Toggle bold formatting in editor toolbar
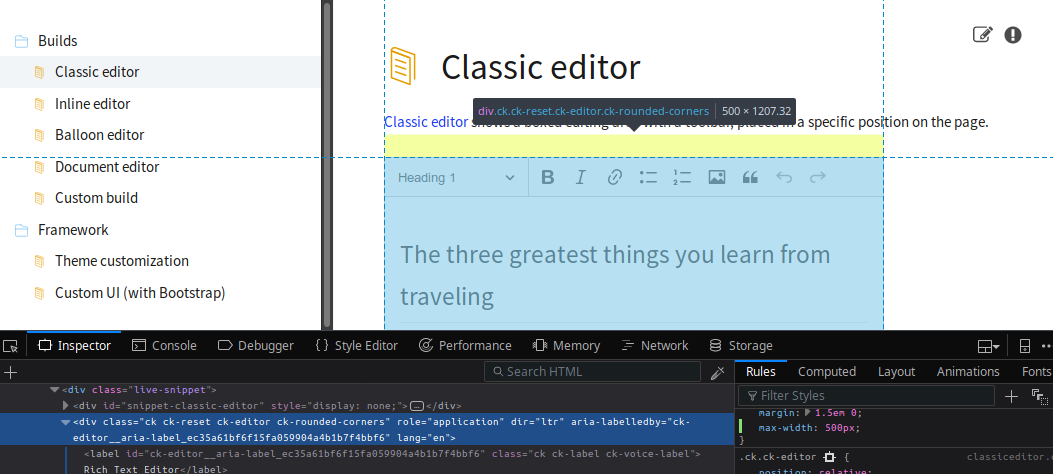The image size is (1053, 474). click(x=548, y=177)
